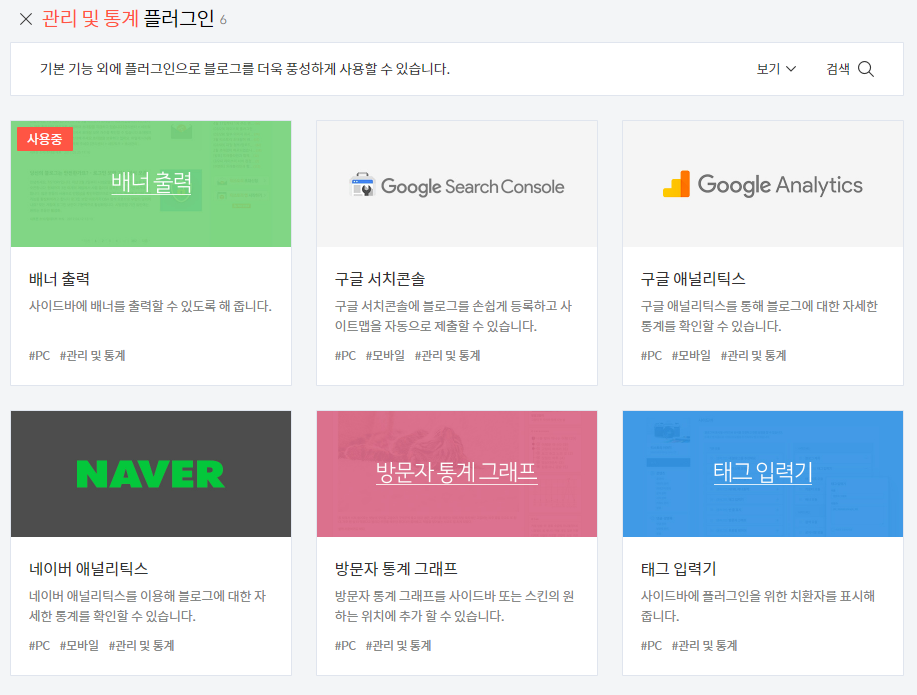Click the plugin count number 6
Screen dimensions: 917x695
223,20
